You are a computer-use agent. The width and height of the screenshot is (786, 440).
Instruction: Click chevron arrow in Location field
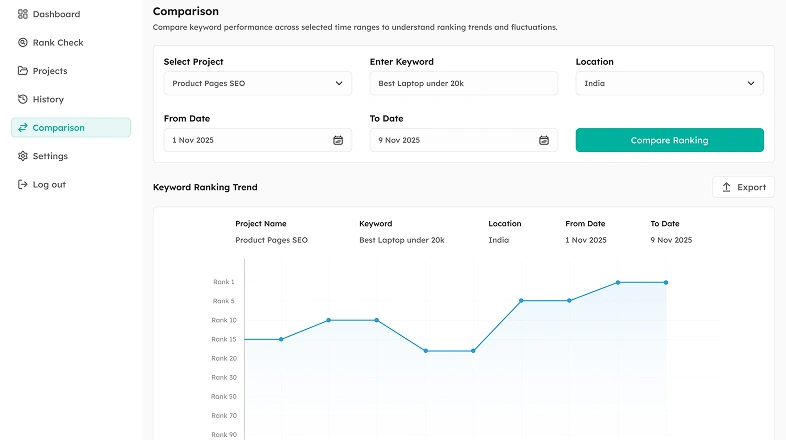coord(751,84)
